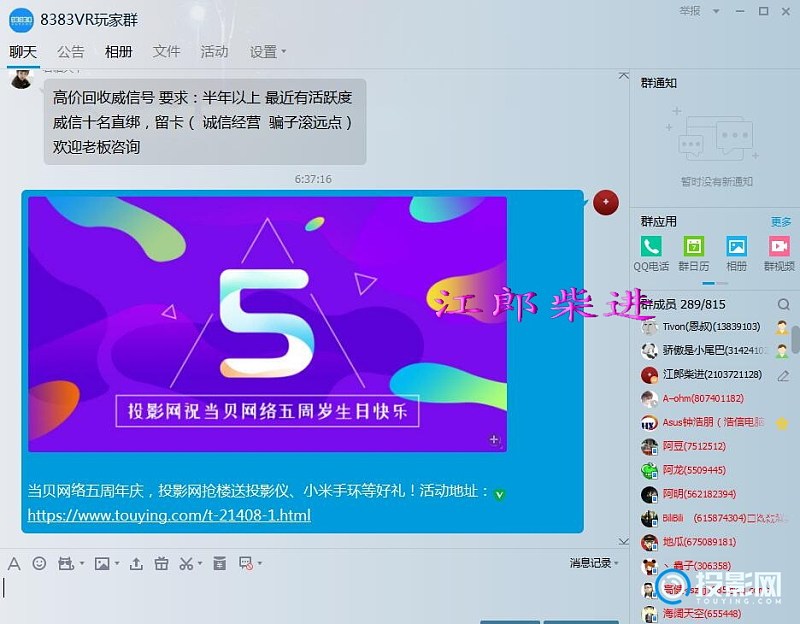Select member Tivon(恩叔)(13839103)
This screenshot has width=800, height=624.
coord(711,327)
